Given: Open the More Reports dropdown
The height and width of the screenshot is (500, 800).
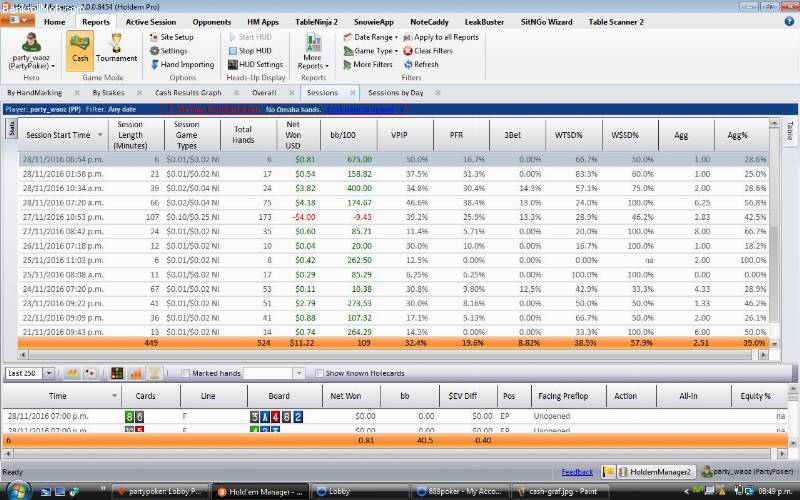Looking at the screenshot, I should 313,52.
